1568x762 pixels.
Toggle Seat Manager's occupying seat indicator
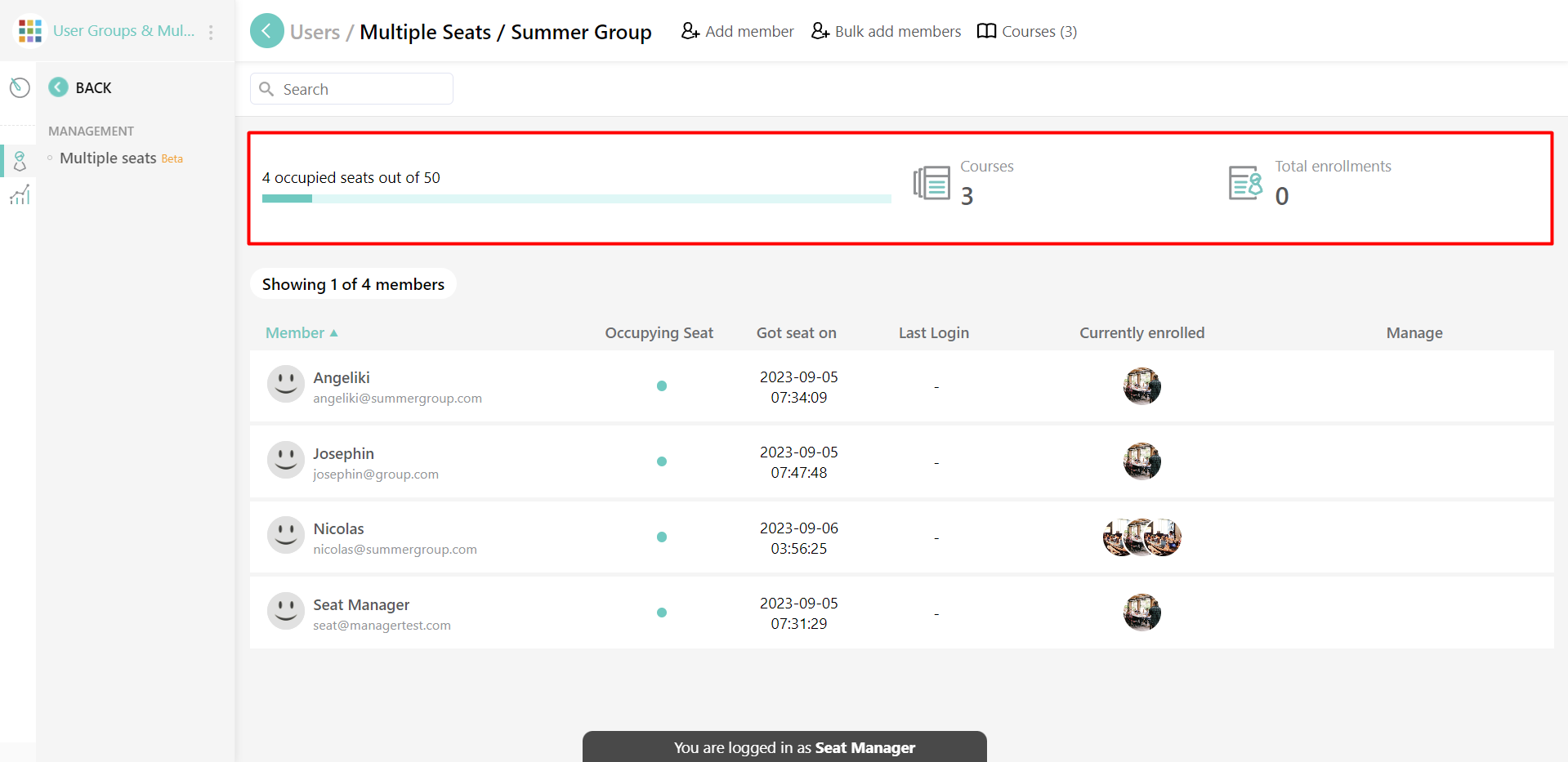pyautogui.click(x=662, y=612)
